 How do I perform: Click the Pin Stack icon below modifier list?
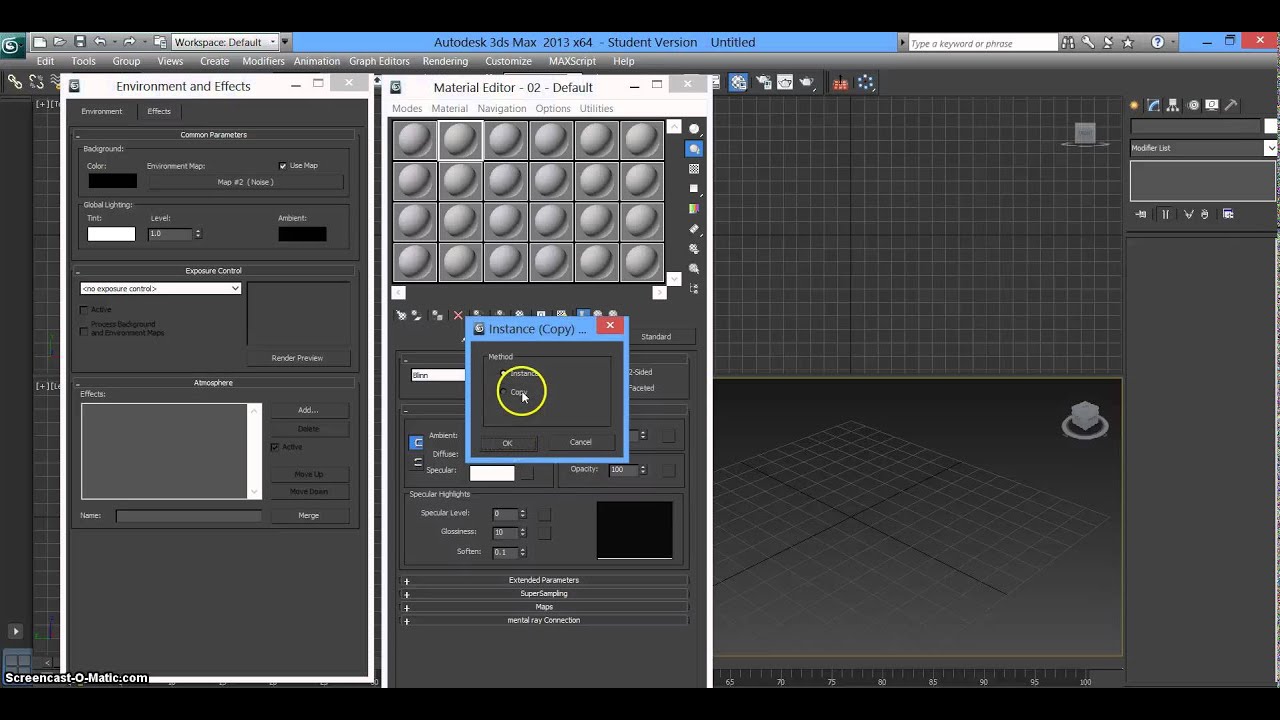pyautogui.click(x=1141, y=214)
